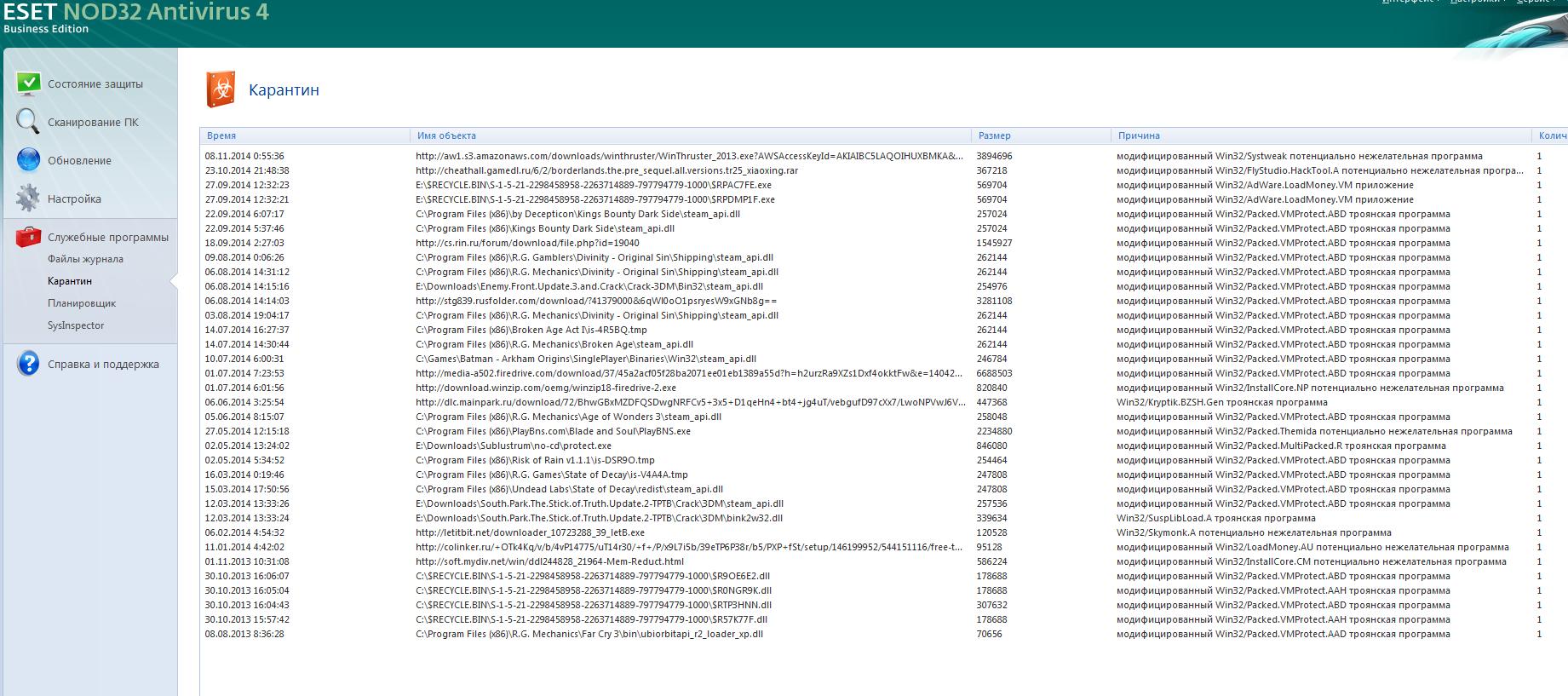Viewport: 1568px width, 696px height.
Task: Open Состояние защиты section
Action: (x=95, y=84)
